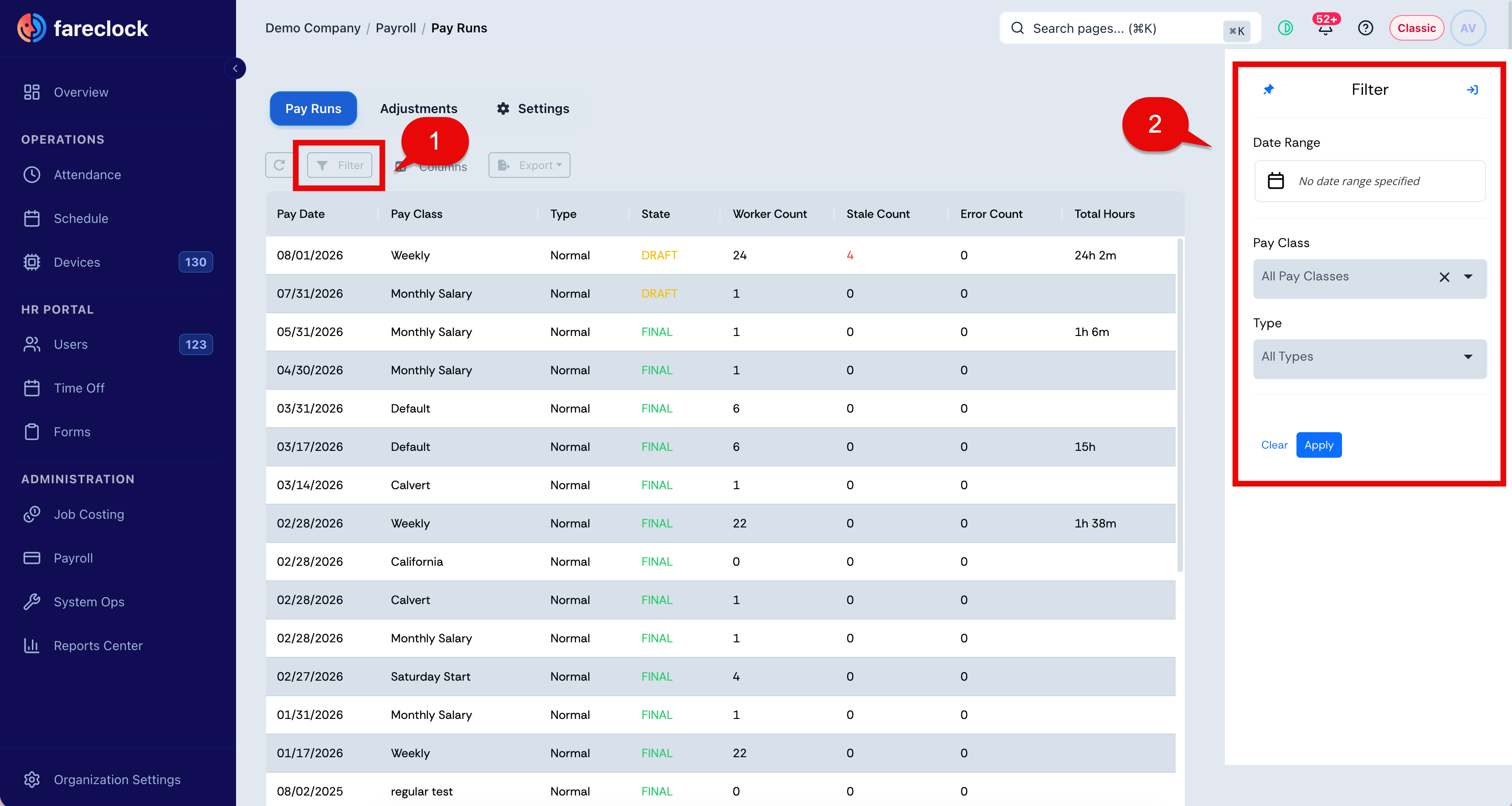
Task: Click the green status circle icon
Action: point(1286,28)
